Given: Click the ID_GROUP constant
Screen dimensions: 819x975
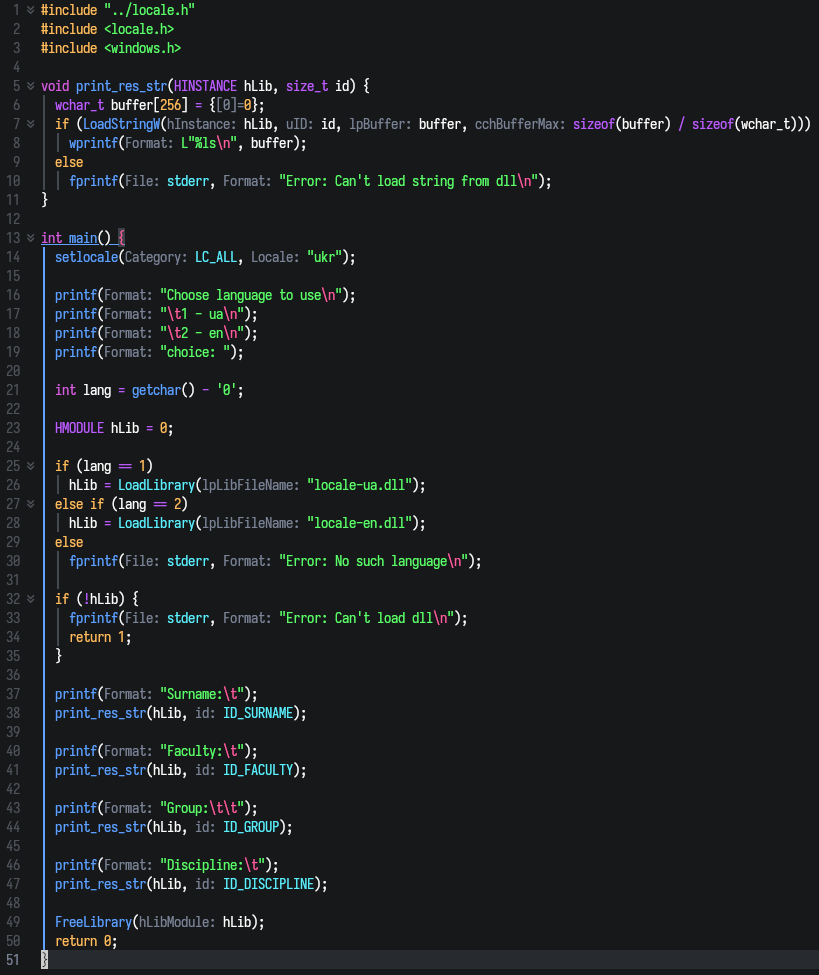Looking at the screenshot, I should tap(251, 827).
